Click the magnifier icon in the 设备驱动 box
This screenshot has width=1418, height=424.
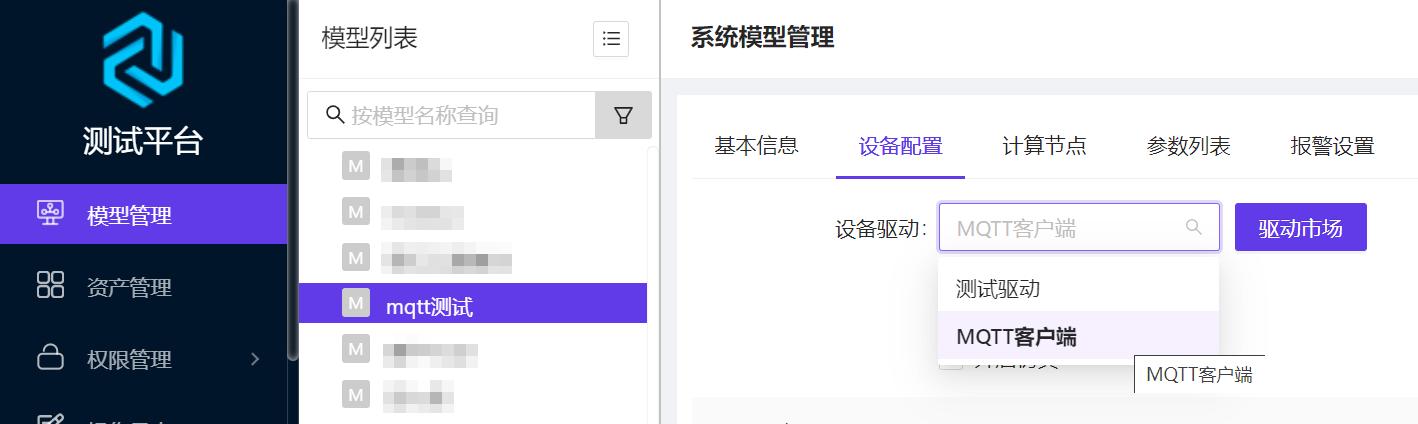click(x=1193, y=227)
